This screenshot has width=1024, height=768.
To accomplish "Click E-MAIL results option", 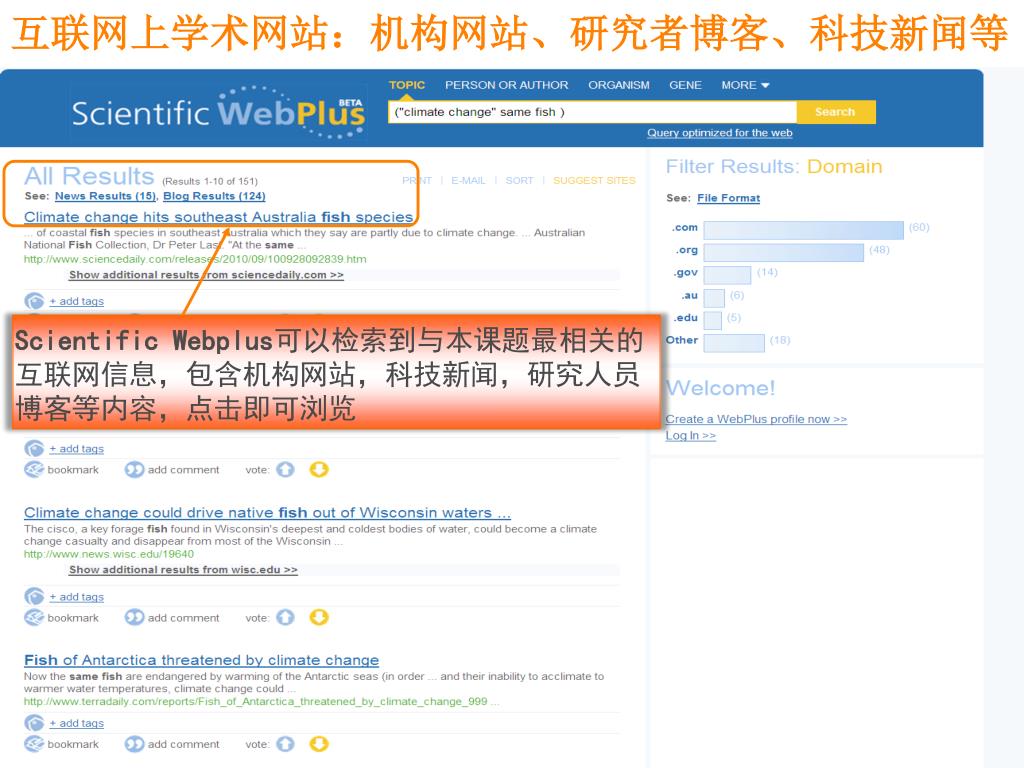I will coord(468,180).
